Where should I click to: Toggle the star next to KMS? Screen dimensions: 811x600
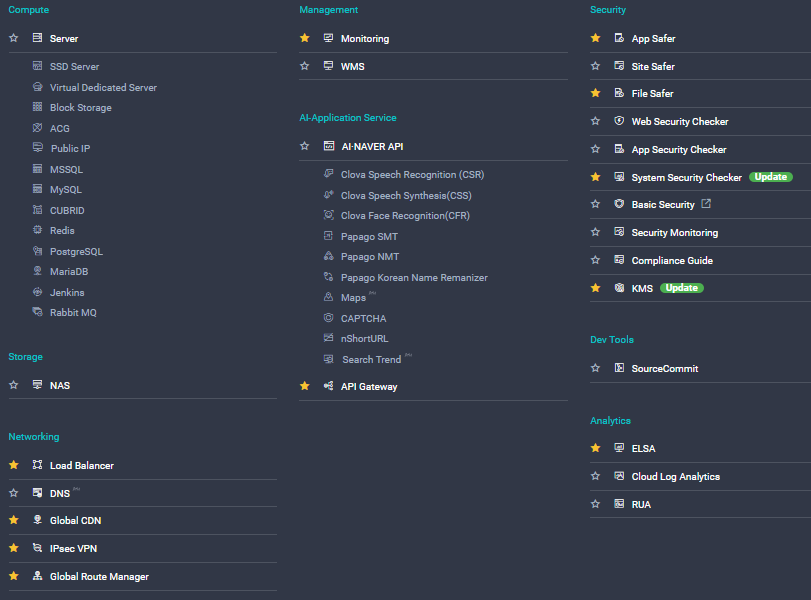pos(595,288)
